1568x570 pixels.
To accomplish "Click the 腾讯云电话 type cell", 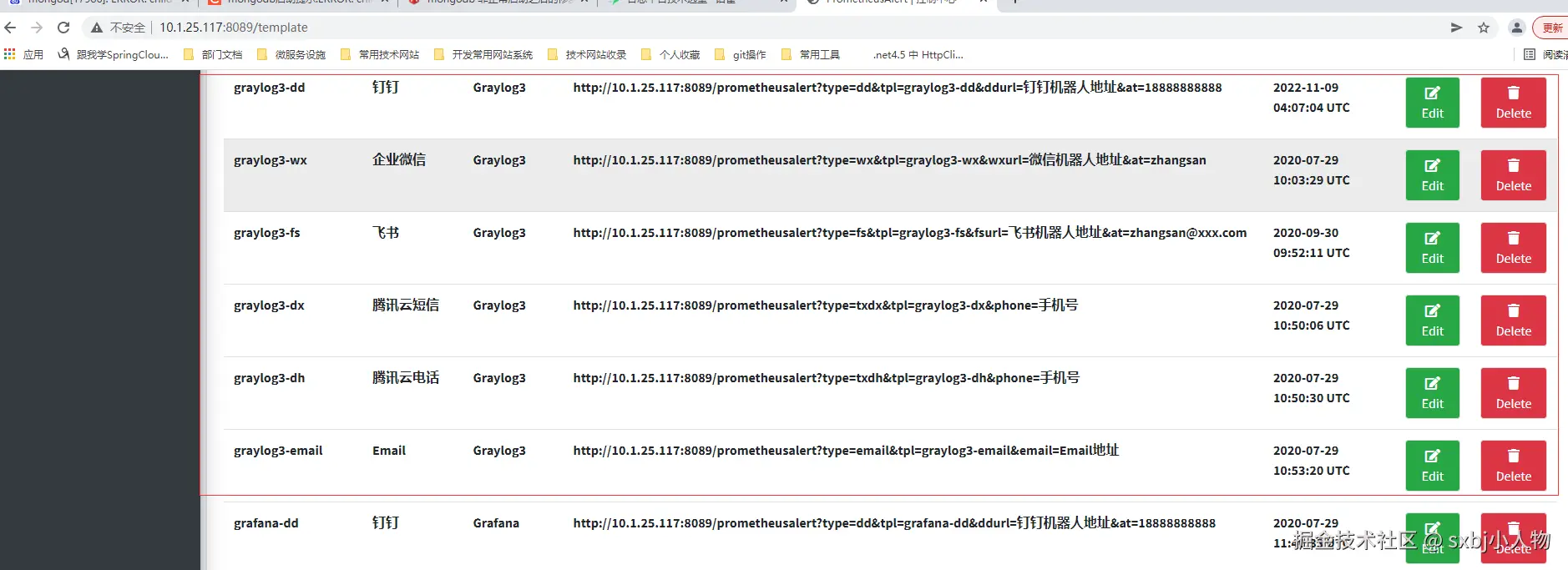I will pos(405,377).
